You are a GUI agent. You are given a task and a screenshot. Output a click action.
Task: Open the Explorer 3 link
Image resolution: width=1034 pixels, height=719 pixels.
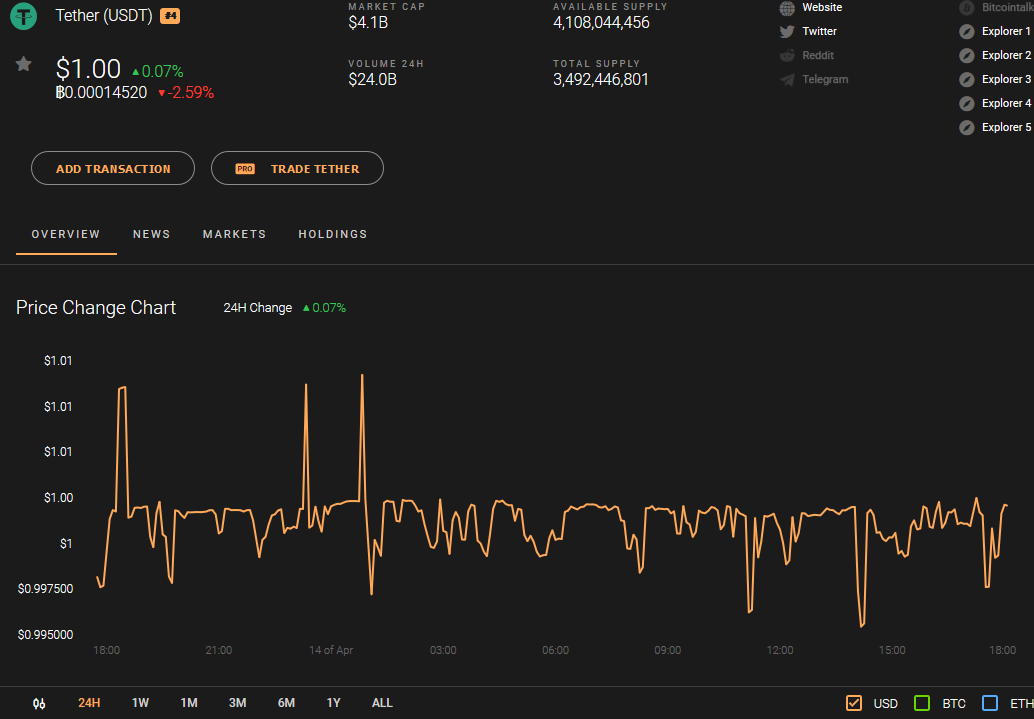[x=1006, y=79]
